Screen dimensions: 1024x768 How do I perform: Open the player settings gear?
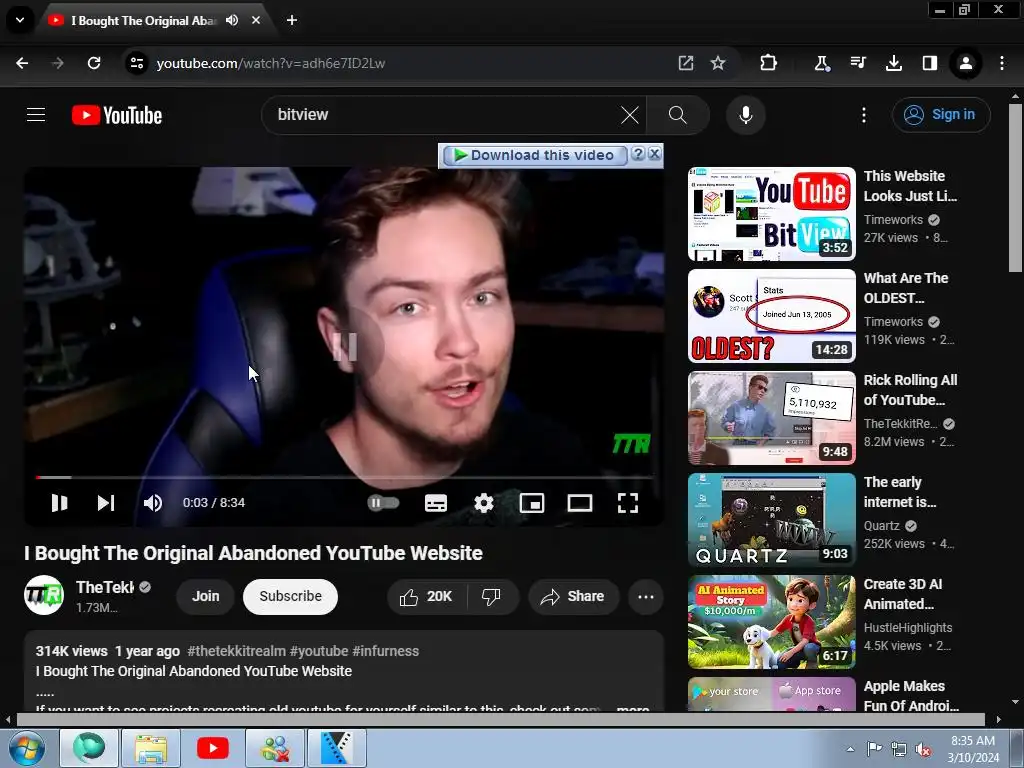pyautogui.click(x=483, y=502)
